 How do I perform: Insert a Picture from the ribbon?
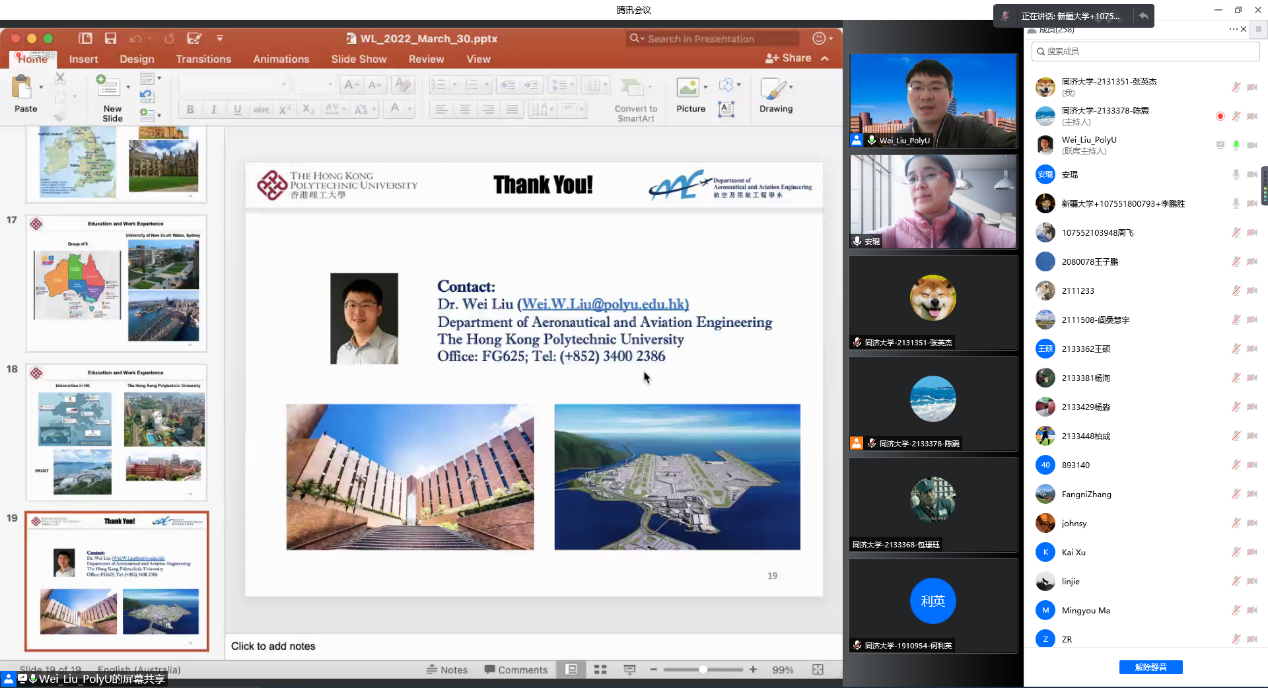point(690,89)
